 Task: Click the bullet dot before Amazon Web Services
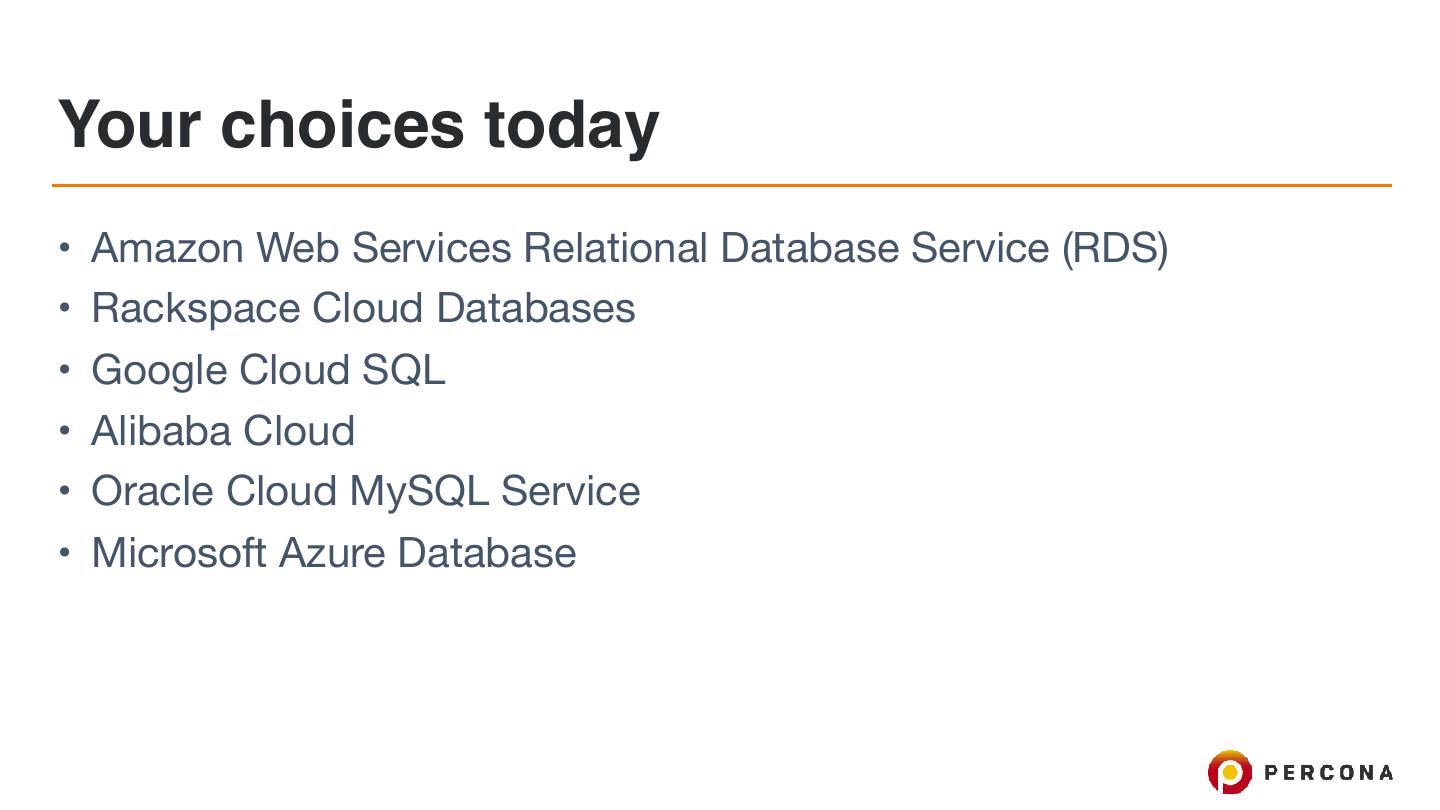point(65,247)
